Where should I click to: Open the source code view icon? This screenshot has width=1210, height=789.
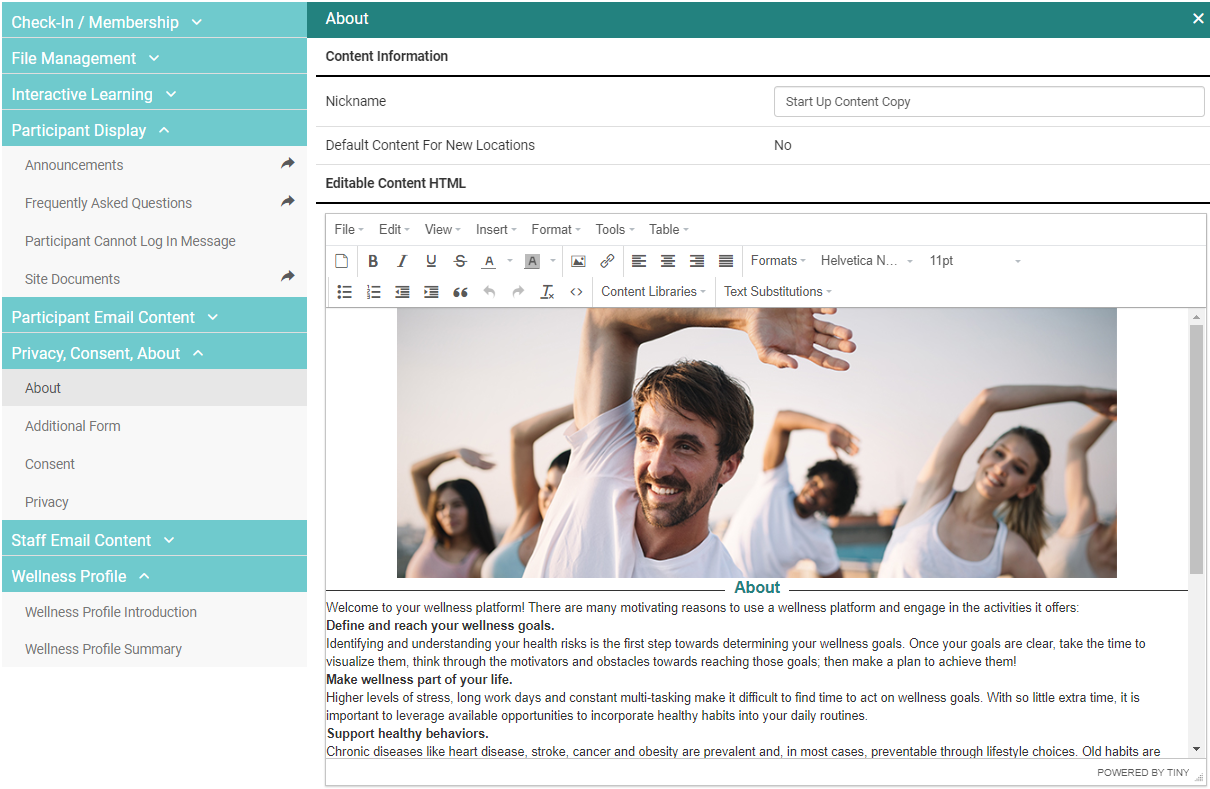(x=576, y=292)
